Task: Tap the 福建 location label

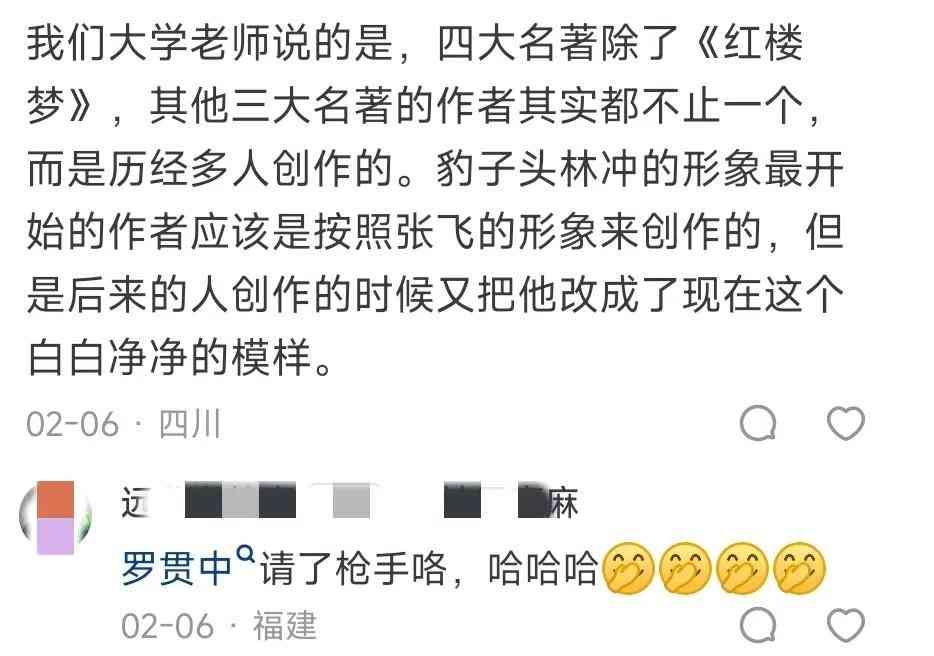Action: 285,626
